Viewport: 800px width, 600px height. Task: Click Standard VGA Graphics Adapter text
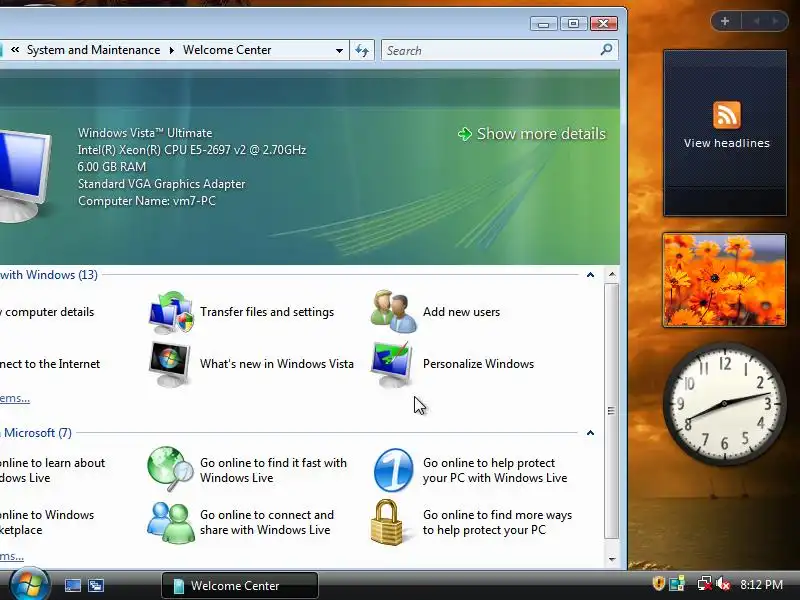161,184
